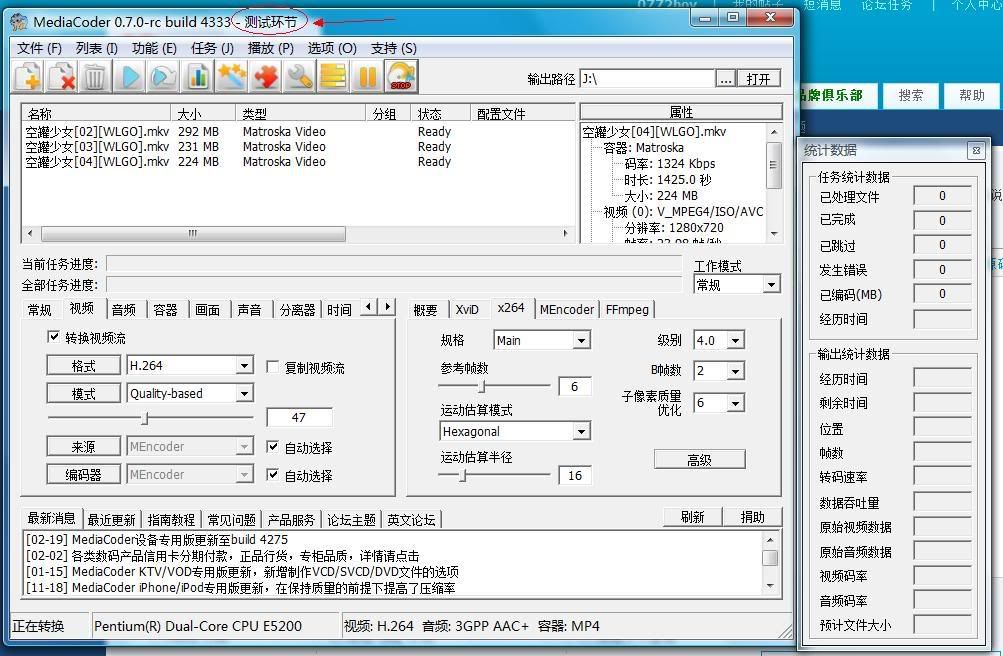Click the 打开 button beside output path
Screen dimensions: 1003x656
(x=759, y=79)
